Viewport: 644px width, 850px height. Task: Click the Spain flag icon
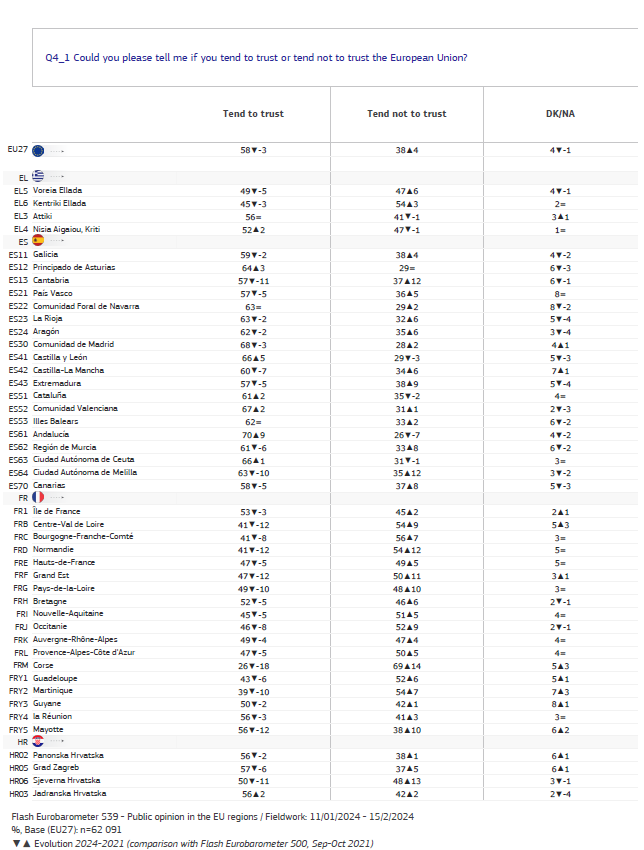(38, 240)
